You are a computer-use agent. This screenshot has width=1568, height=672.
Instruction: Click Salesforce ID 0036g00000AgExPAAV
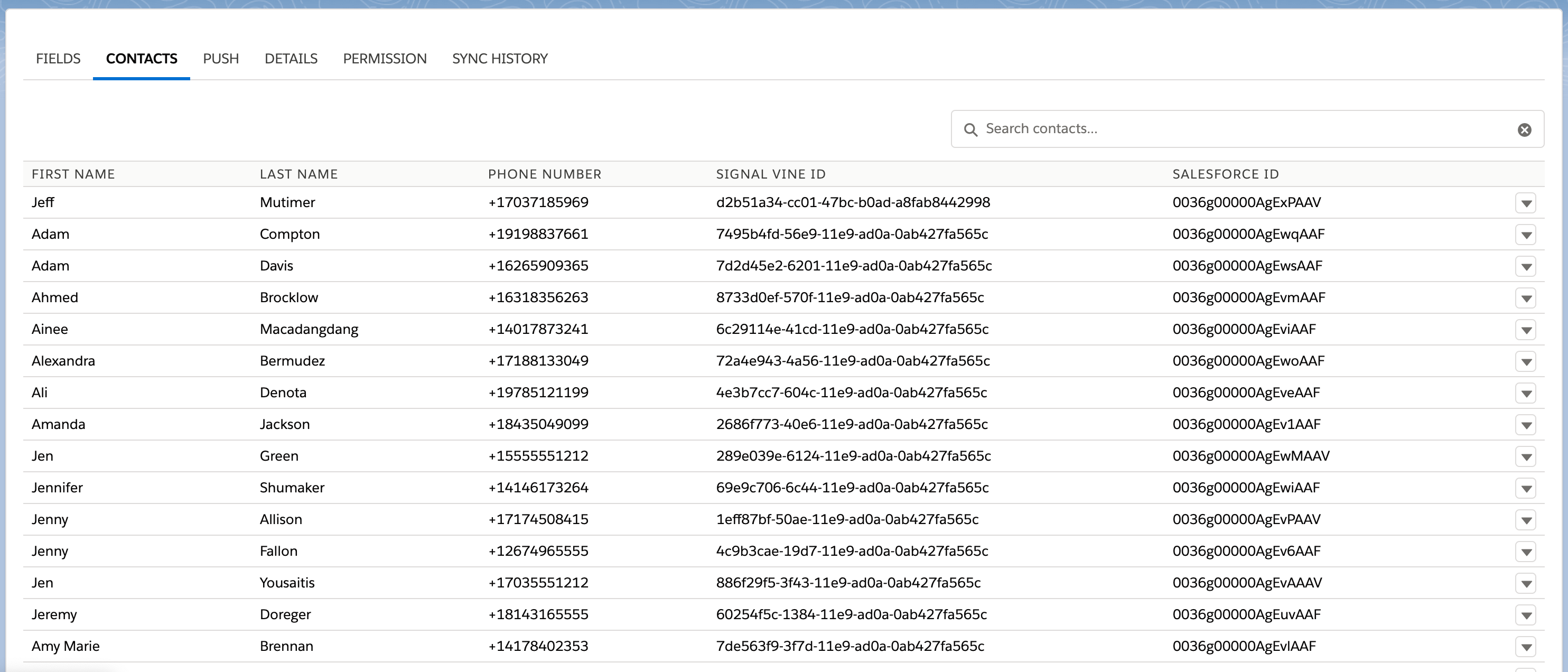1247,202
